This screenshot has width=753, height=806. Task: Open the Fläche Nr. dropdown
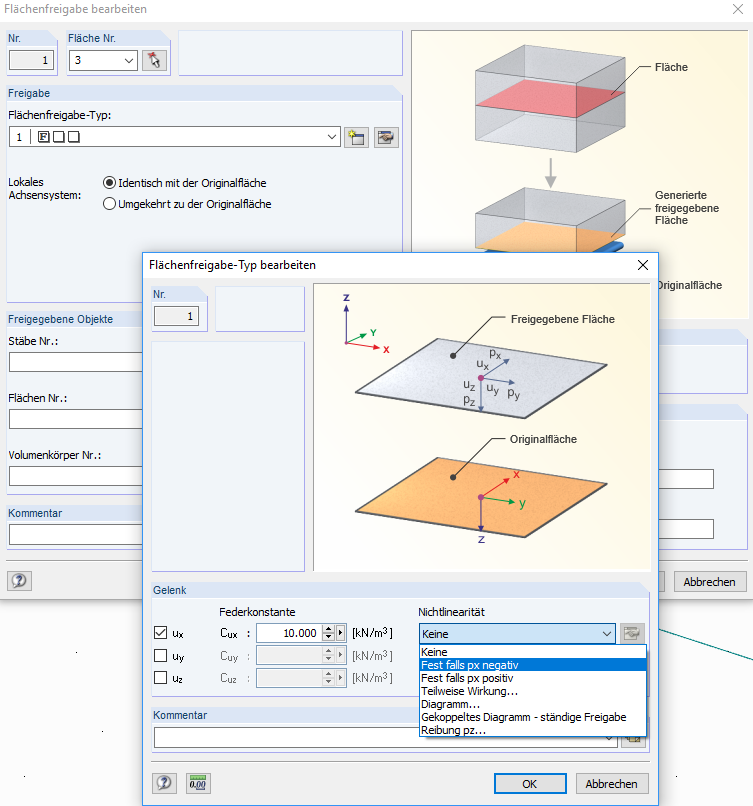pyautogui.click(x=128, y=61)
